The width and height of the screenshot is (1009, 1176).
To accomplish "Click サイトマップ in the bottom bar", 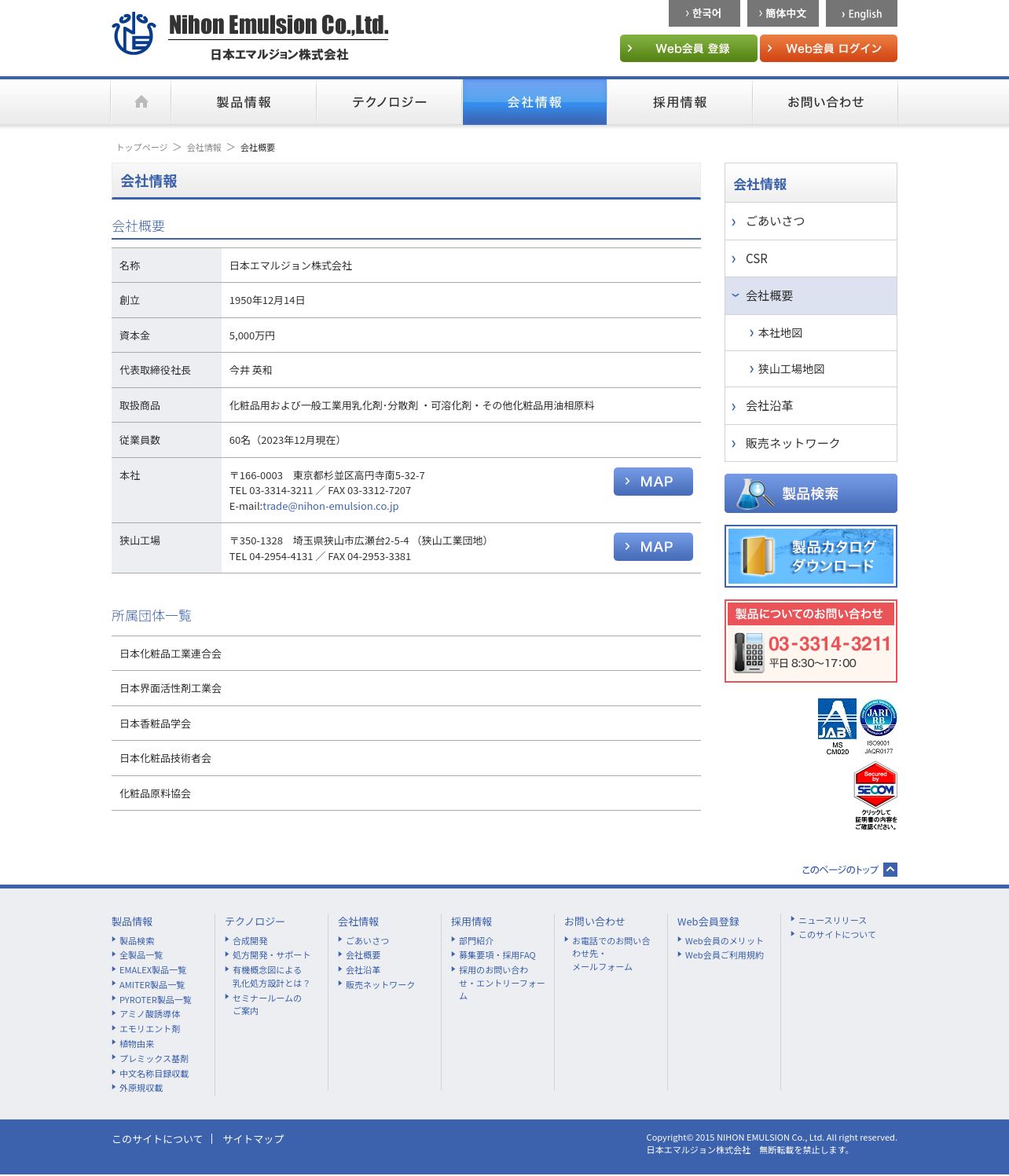I will (253, 1139).
